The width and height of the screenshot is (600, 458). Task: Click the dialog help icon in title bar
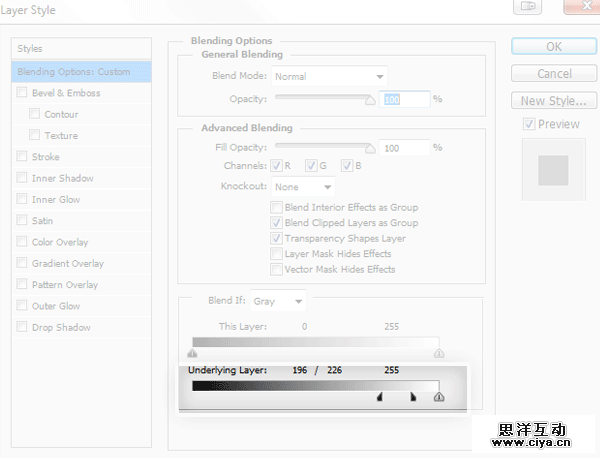[x=528, y=6]
